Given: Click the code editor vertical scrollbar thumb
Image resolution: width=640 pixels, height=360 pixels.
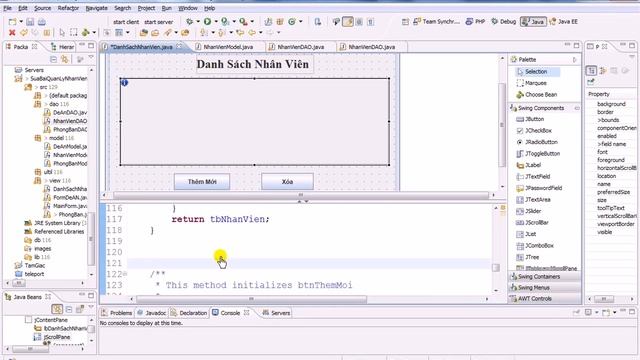Looking at the screenshot, I should (x=496, y=268).
